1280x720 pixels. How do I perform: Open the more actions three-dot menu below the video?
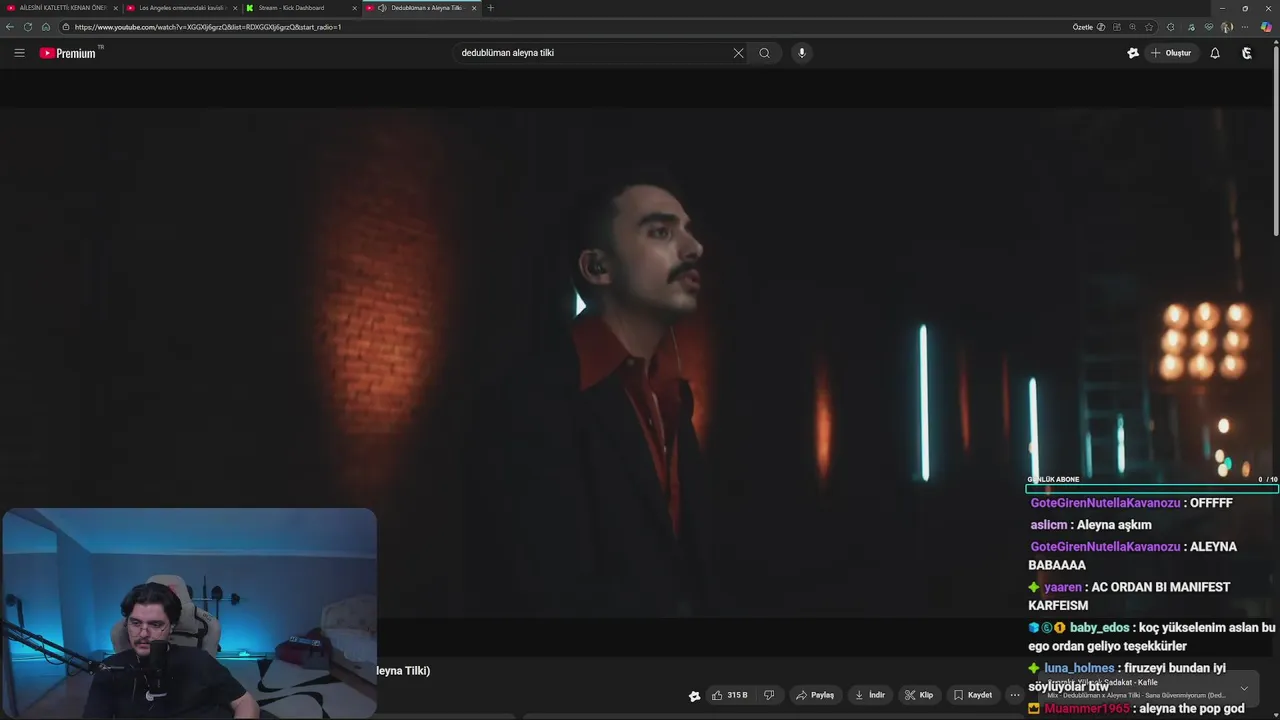1014,695
